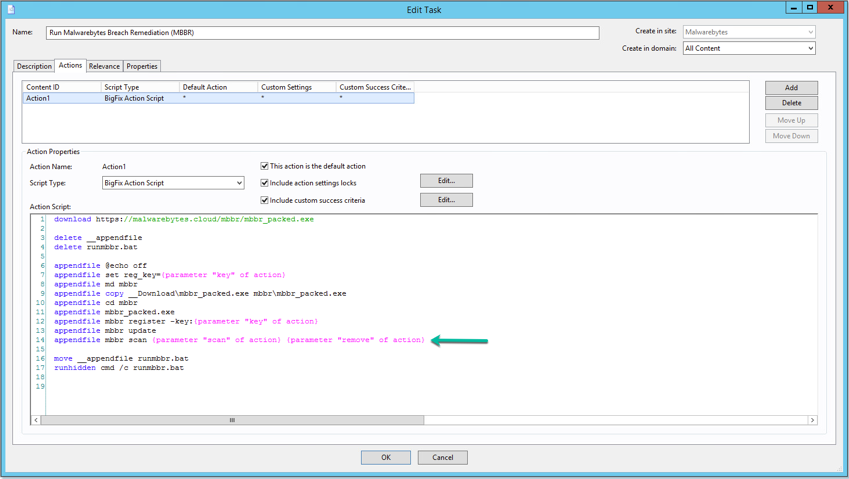Minimize the Edit Task window
The width and height of the screenshot is (849, 479).
pos(793,8)
